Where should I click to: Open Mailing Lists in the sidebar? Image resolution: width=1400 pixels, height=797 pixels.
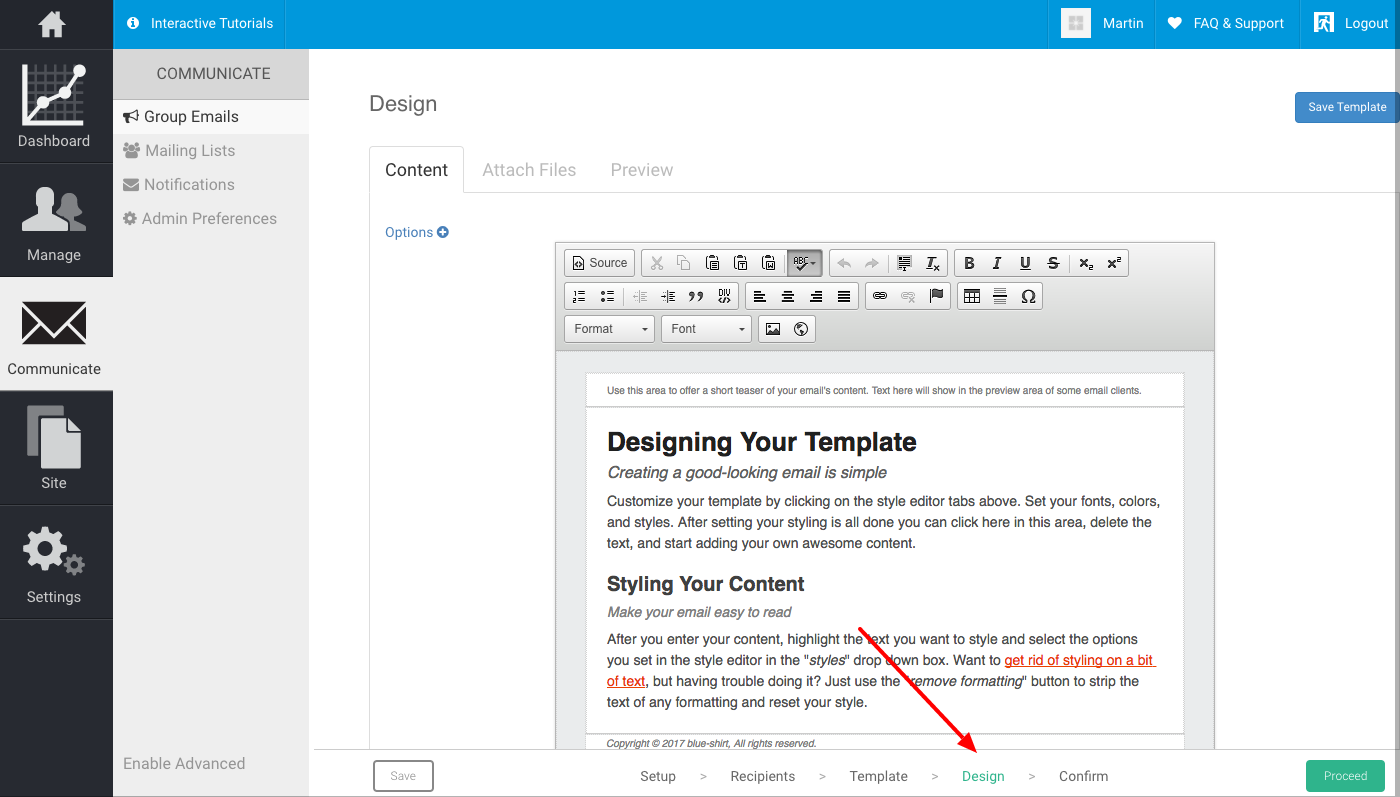pyautogui.click(x=190, y=151)
